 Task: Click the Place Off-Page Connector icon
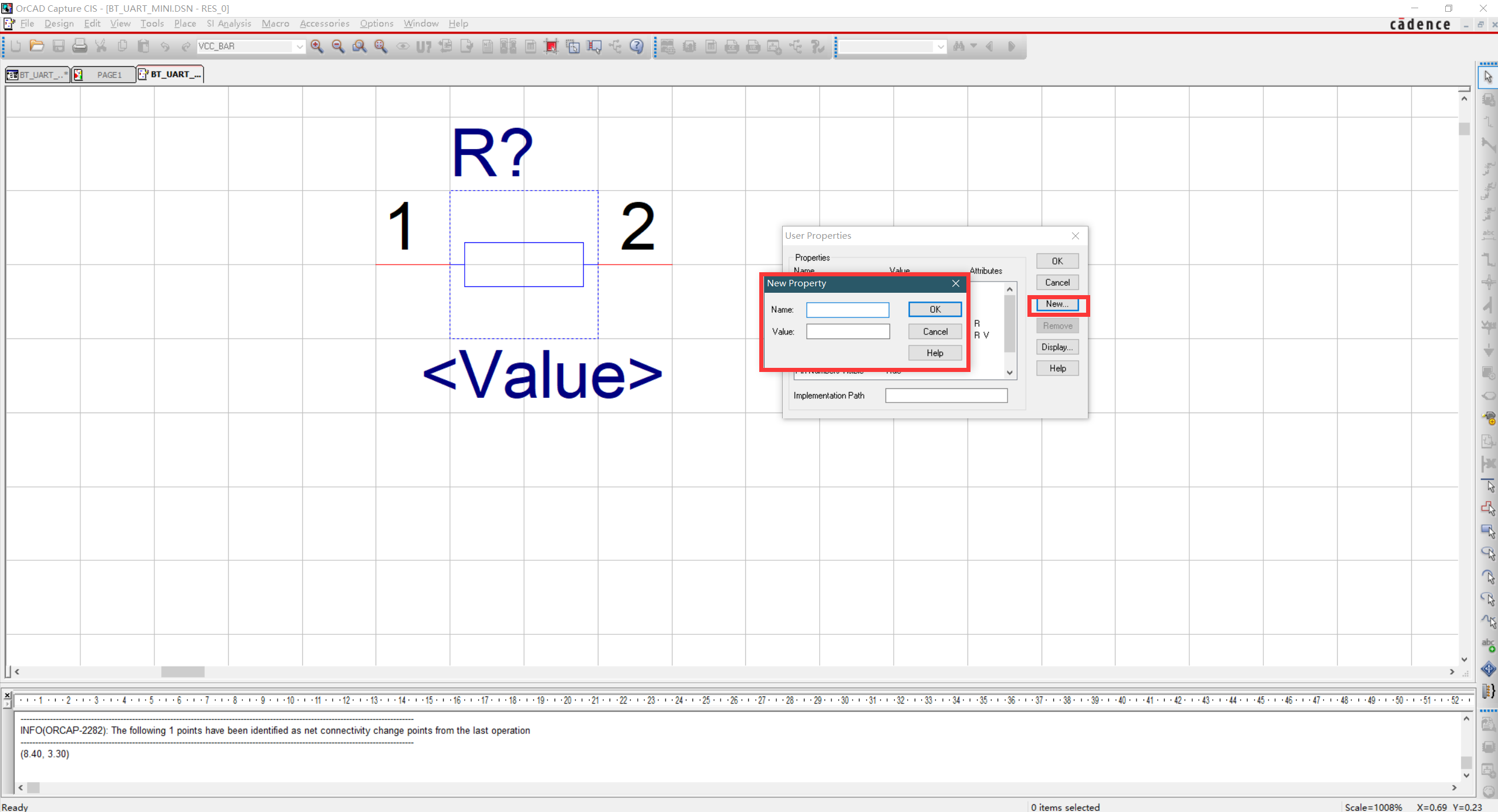(x=1488, y=395)
